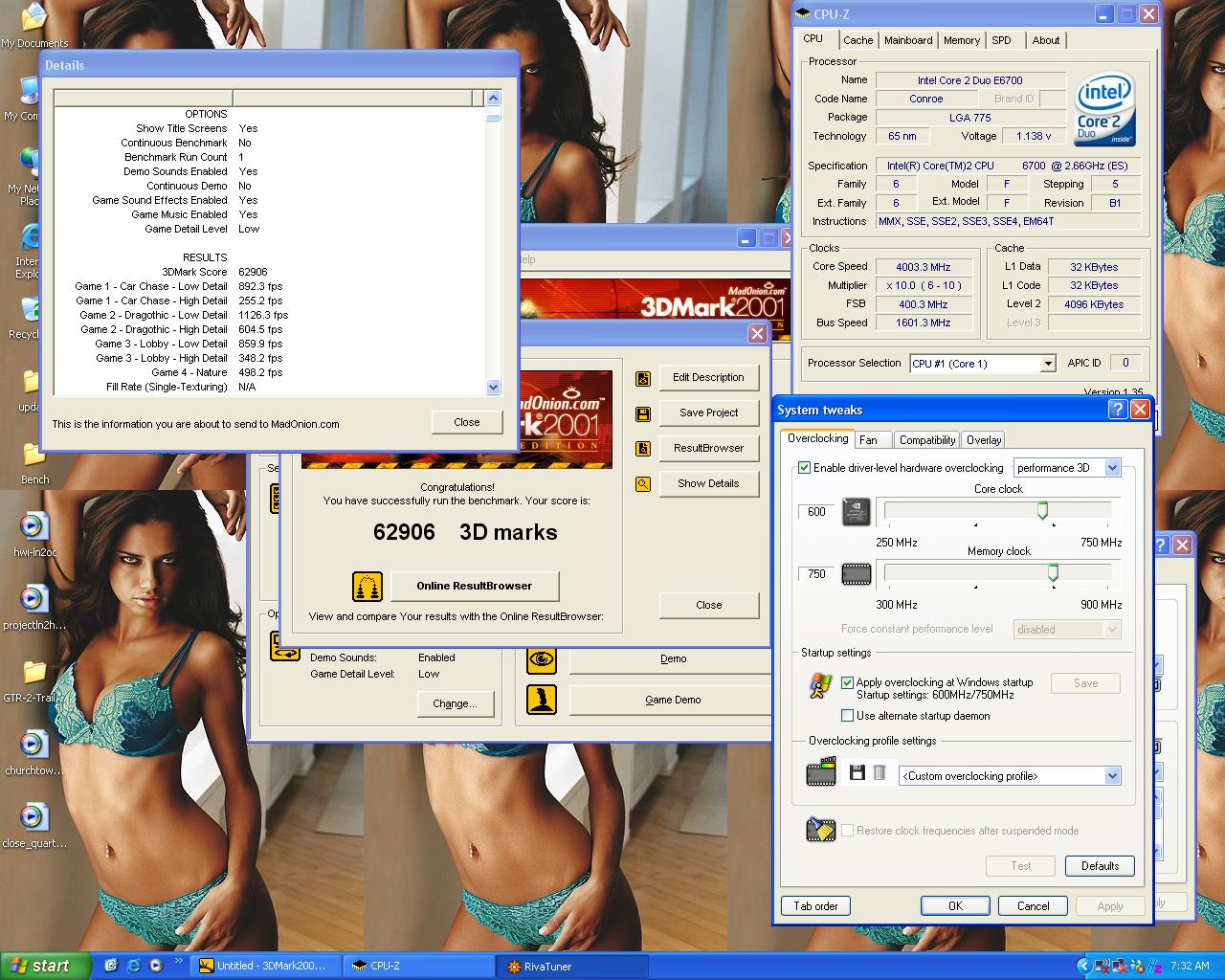Screen dimensions: 1225x980
Task: Click the broom restore clocks icon
Action: coord(820,829)
